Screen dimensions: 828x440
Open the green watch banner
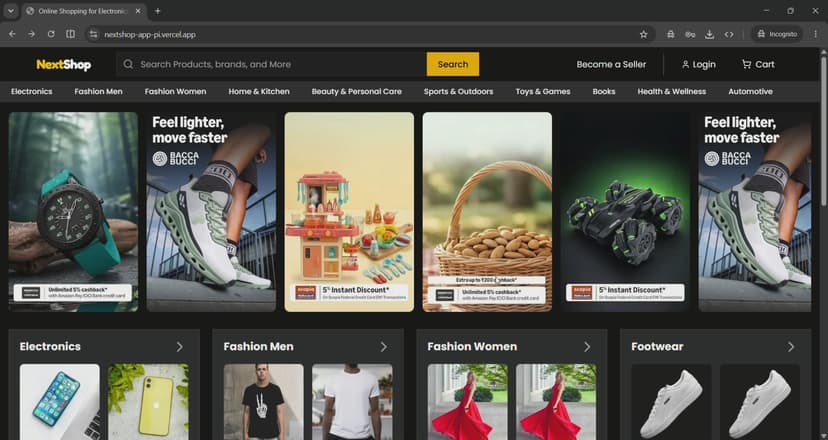point(73,212)
